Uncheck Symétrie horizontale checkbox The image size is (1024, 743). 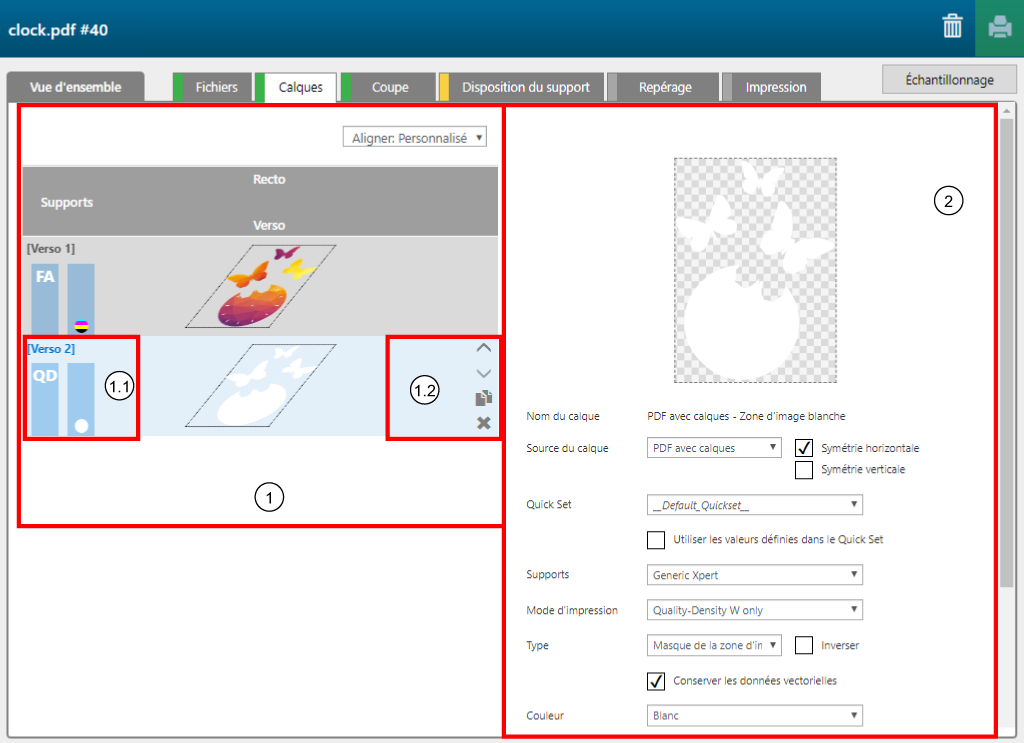[803, 448]
